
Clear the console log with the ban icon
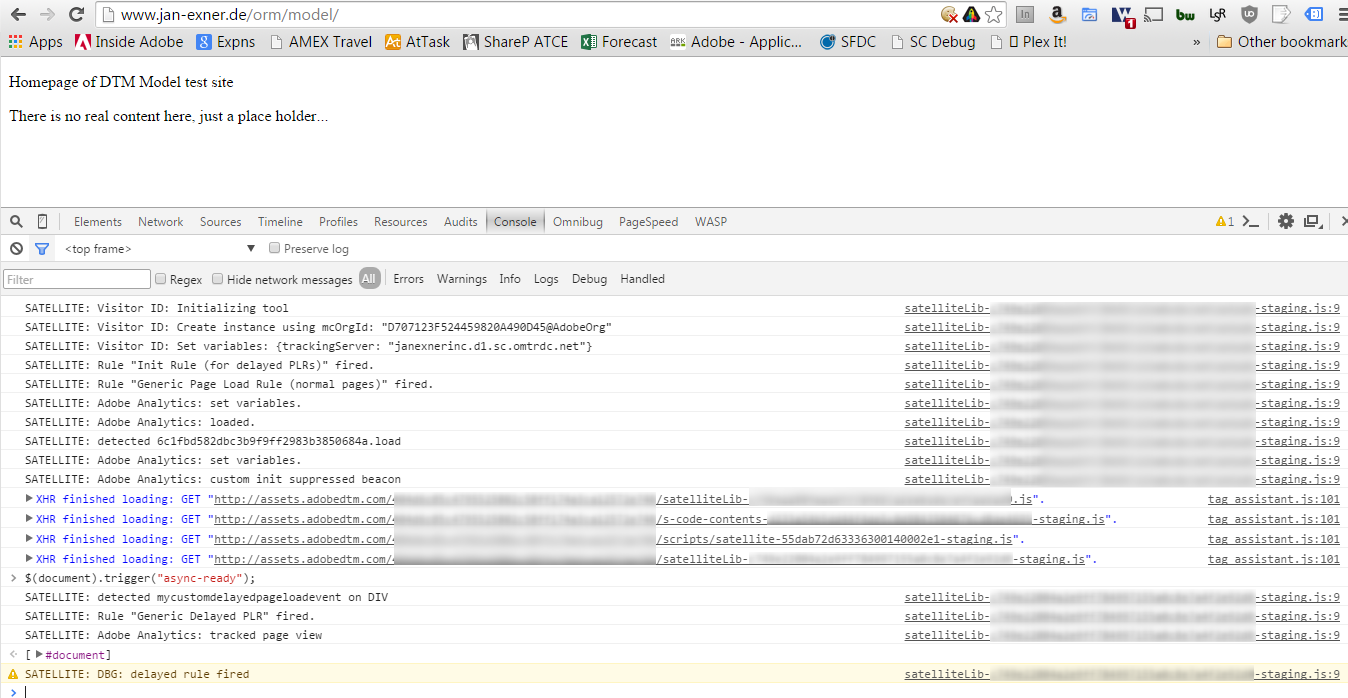(x=16, y=249)
